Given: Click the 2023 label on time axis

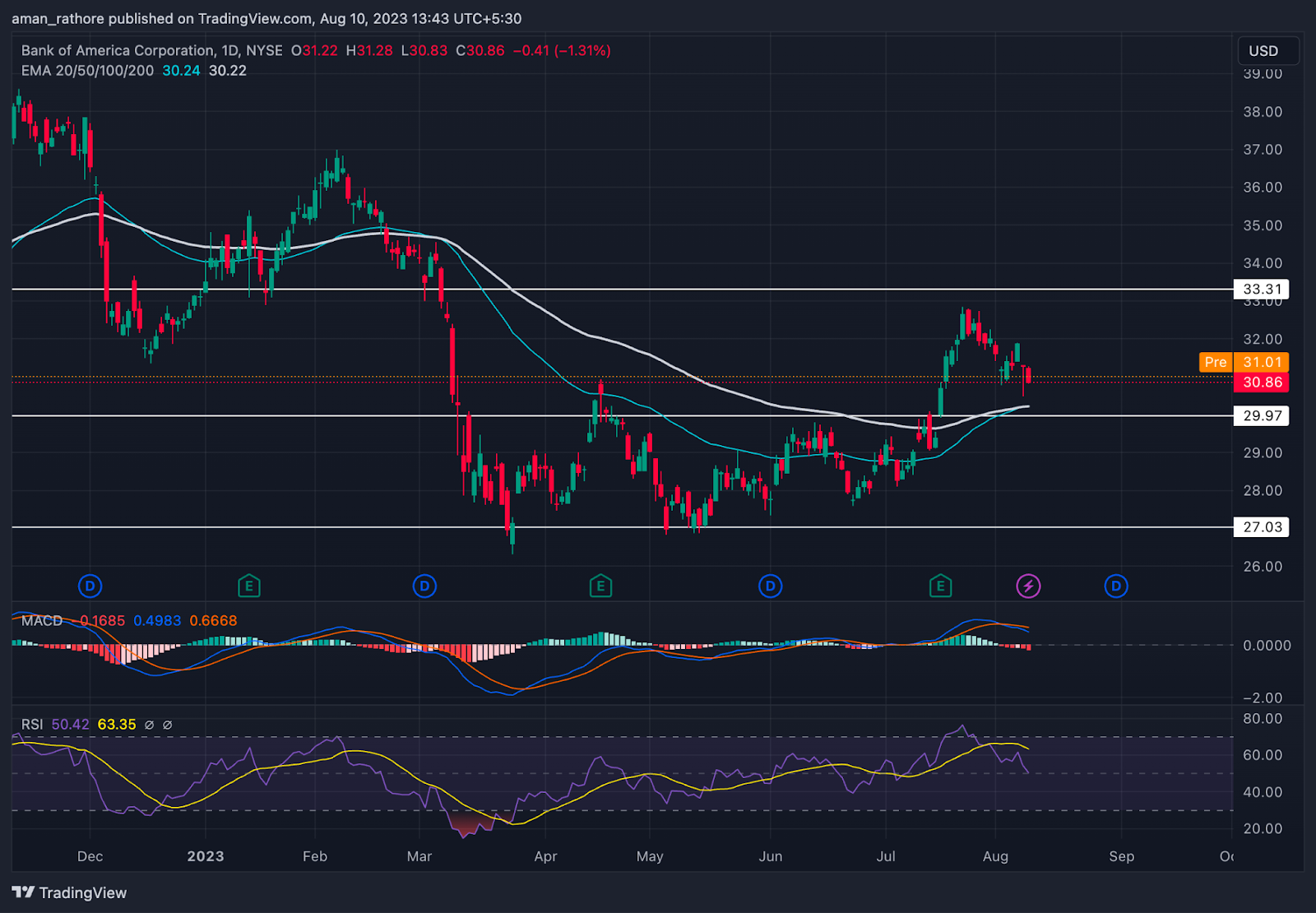Looking at the screenshot, I should [x=205, y=856].
